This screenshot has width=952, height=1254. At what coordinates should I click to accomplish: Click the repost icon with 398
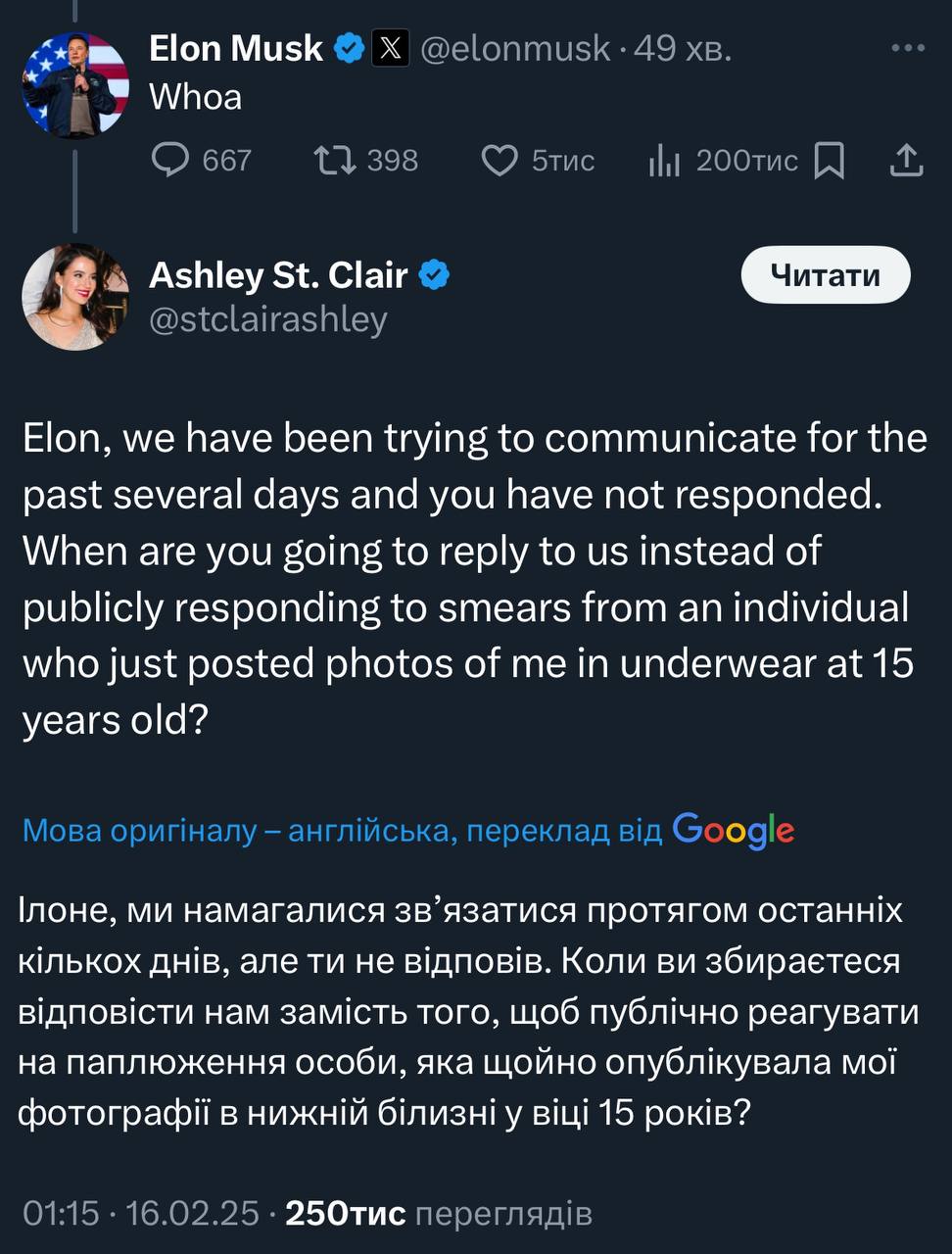(x=335, y=160)
